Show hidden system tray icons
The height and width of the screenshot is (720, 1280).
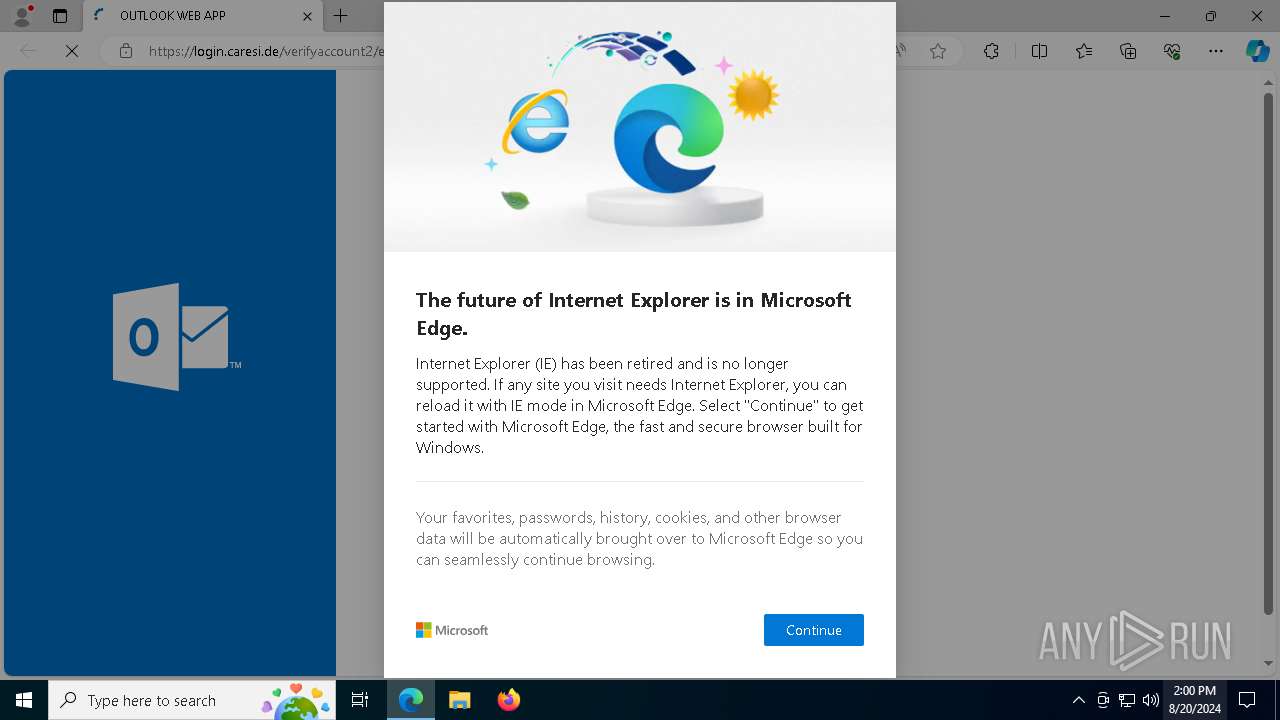[x=1078, y=700]
